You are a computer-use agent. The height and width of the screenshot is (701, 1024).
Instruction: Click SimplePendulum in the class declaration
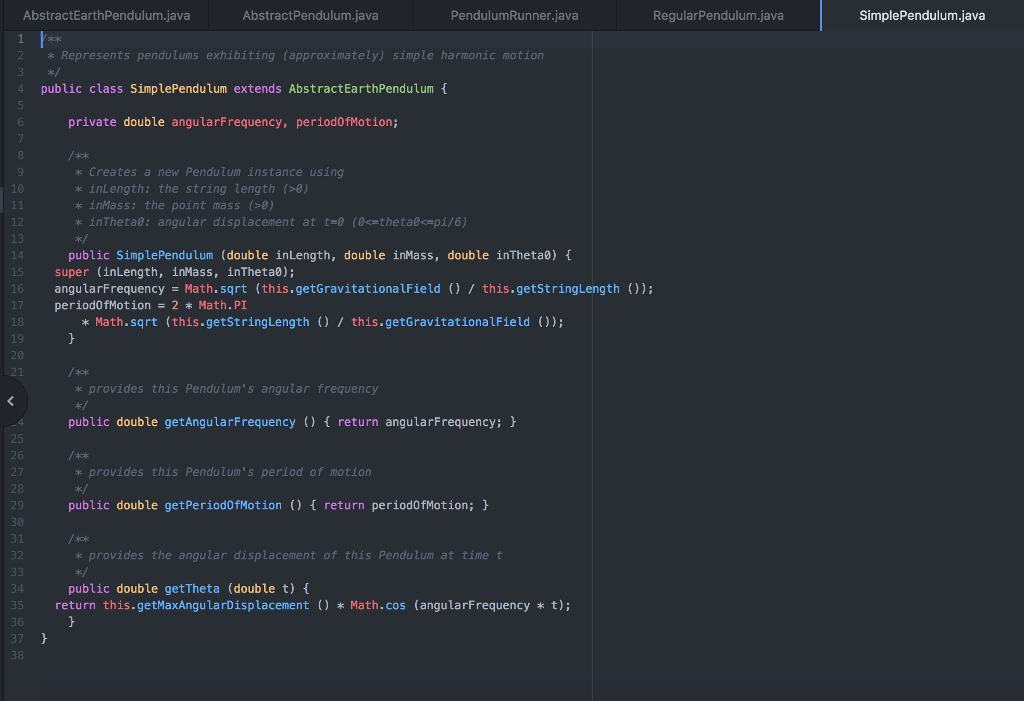[x=178, y=89]
